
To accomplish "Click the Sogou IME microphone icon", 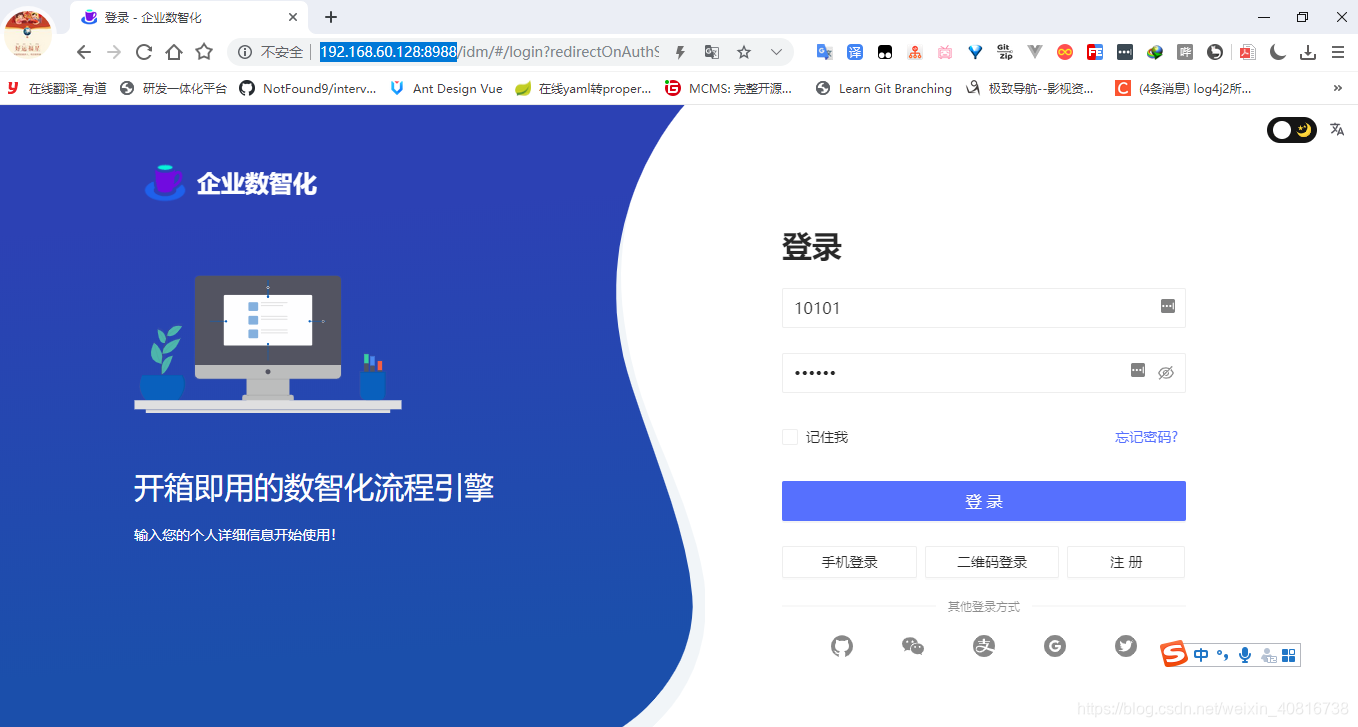I will tap(1244, 654).
